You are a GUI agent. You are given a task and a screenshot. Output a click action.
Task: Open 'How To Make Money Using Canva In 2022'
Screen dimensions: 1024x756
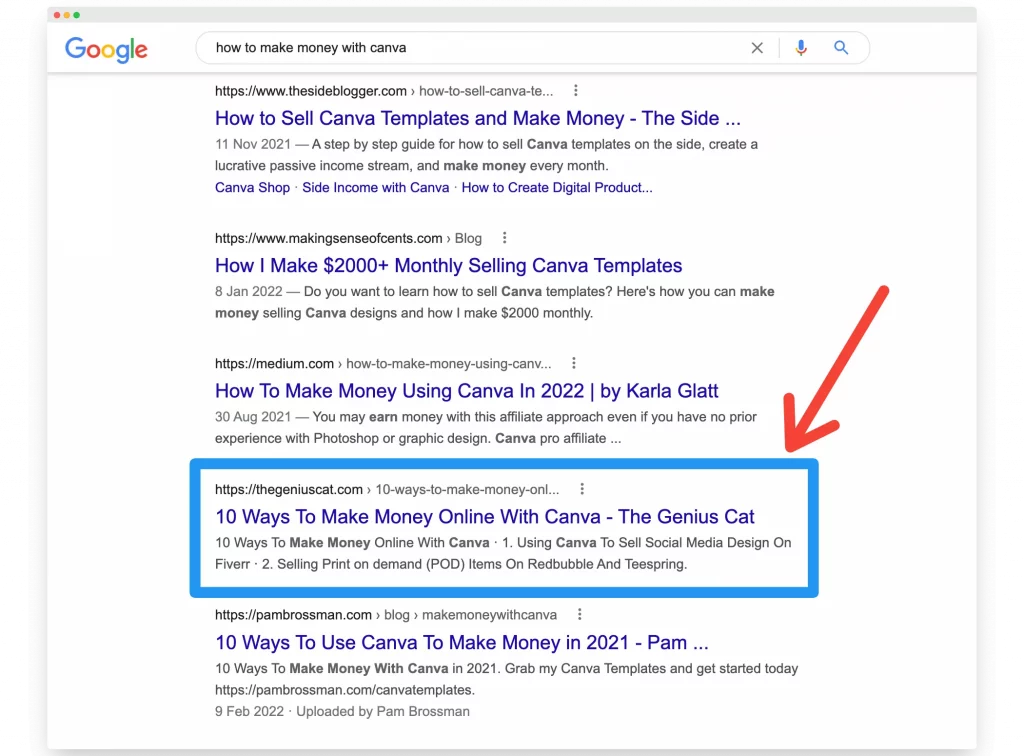466,391
